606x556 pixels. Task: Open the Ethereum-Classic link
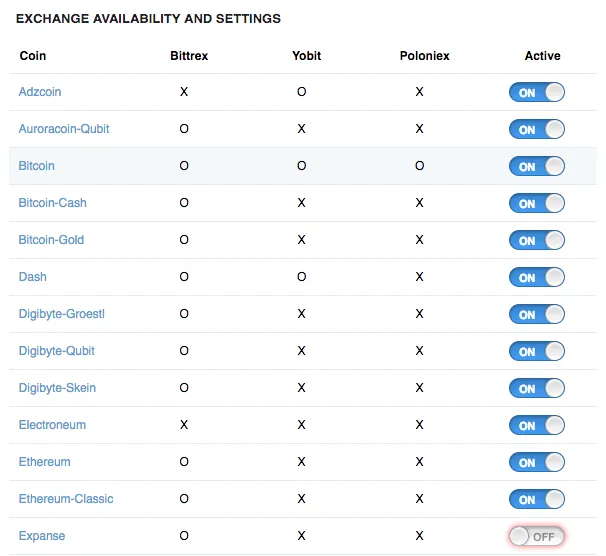coord(66,499)
